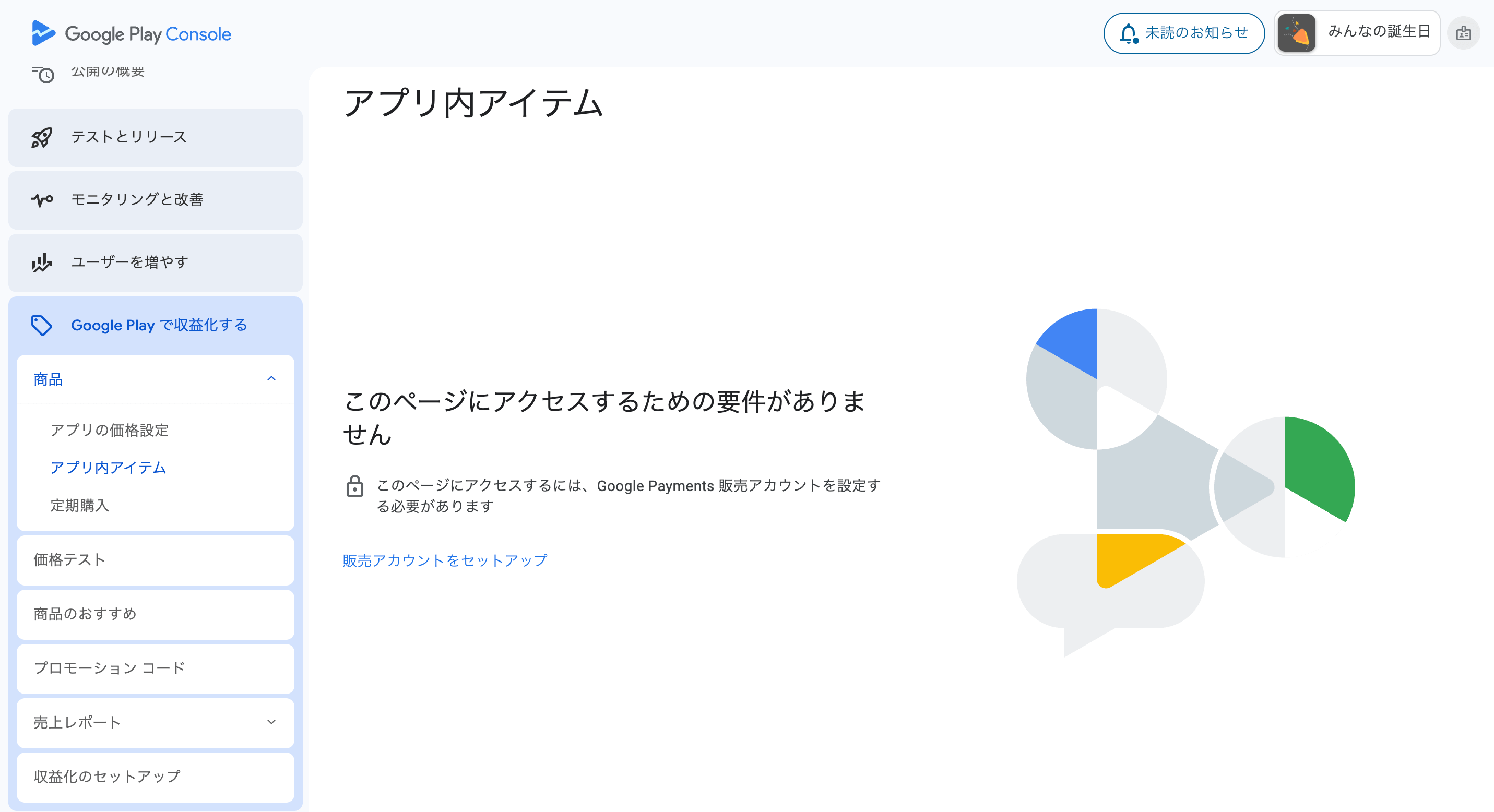Open プロモーション コード page
Image resolution: width=1494 pixels, height=812 pixels.
pos(156,668)
